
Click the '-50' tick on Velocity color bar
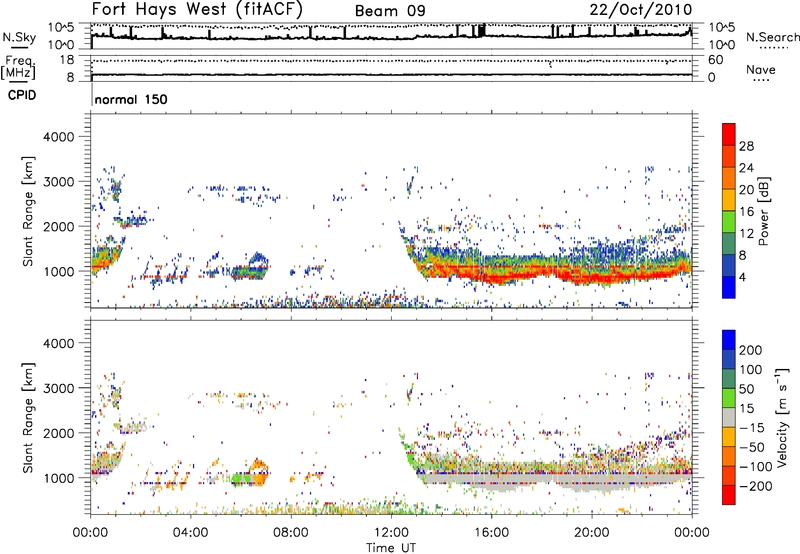coord(752,447)
